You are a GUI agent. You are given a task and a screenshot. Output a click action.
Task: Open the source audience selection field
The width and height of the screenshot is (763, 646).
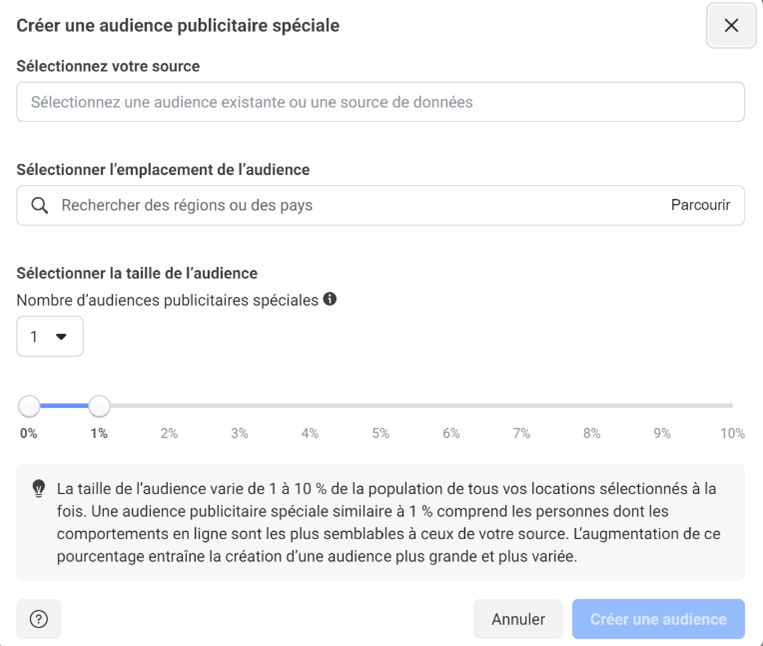(381, 102)
